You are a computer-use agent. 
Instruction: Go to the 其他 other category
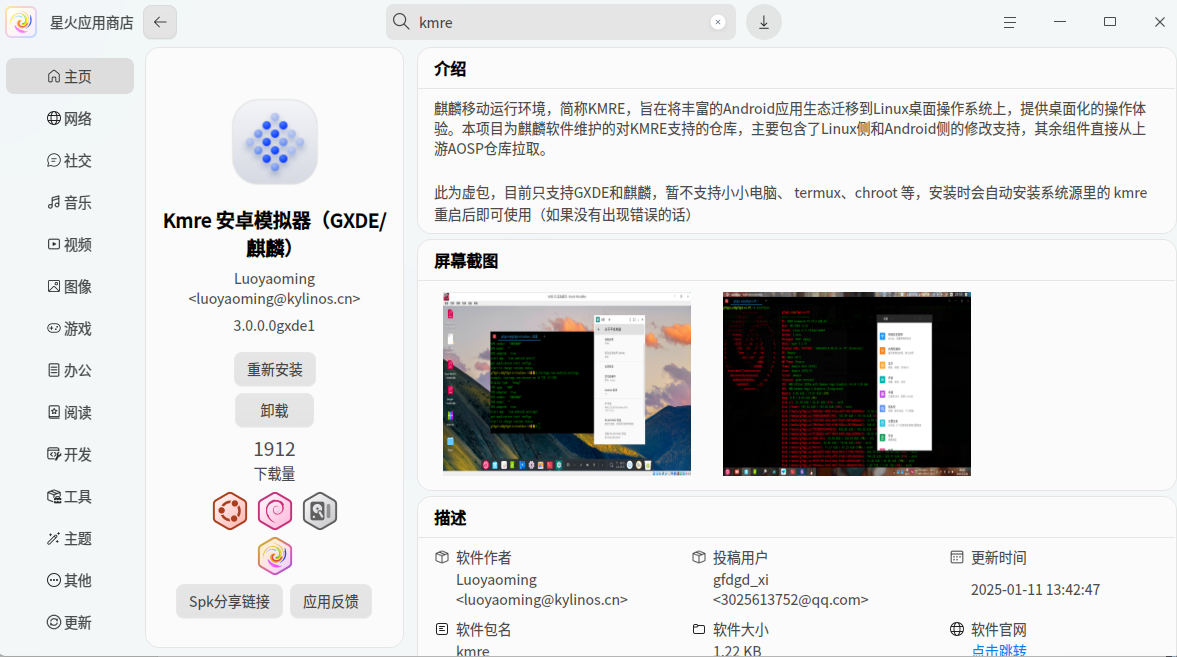click(70, 580)
